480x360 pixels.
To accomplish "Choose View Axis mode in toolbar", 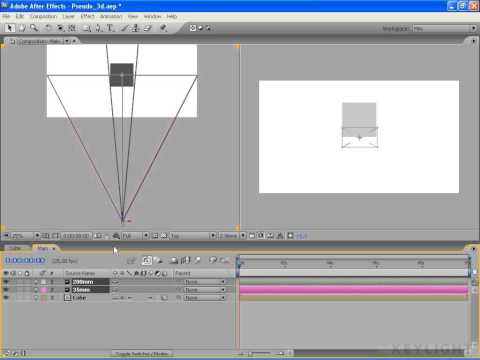I will point(208,28).
